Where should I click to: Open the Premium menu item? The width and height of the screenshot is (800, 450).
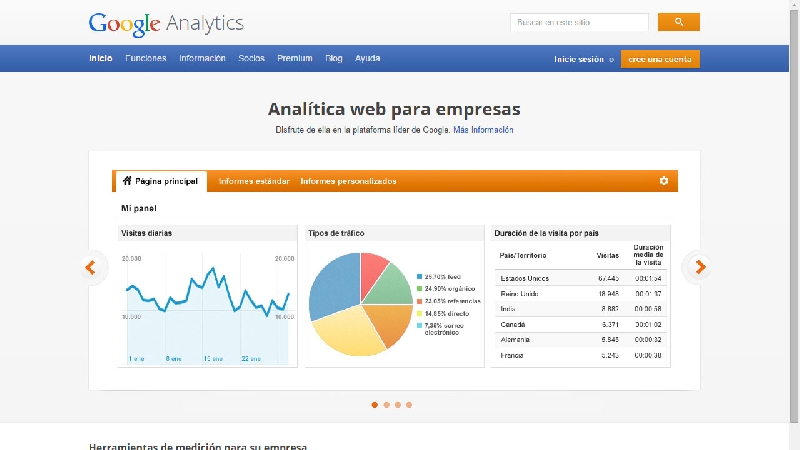(295, 58)
